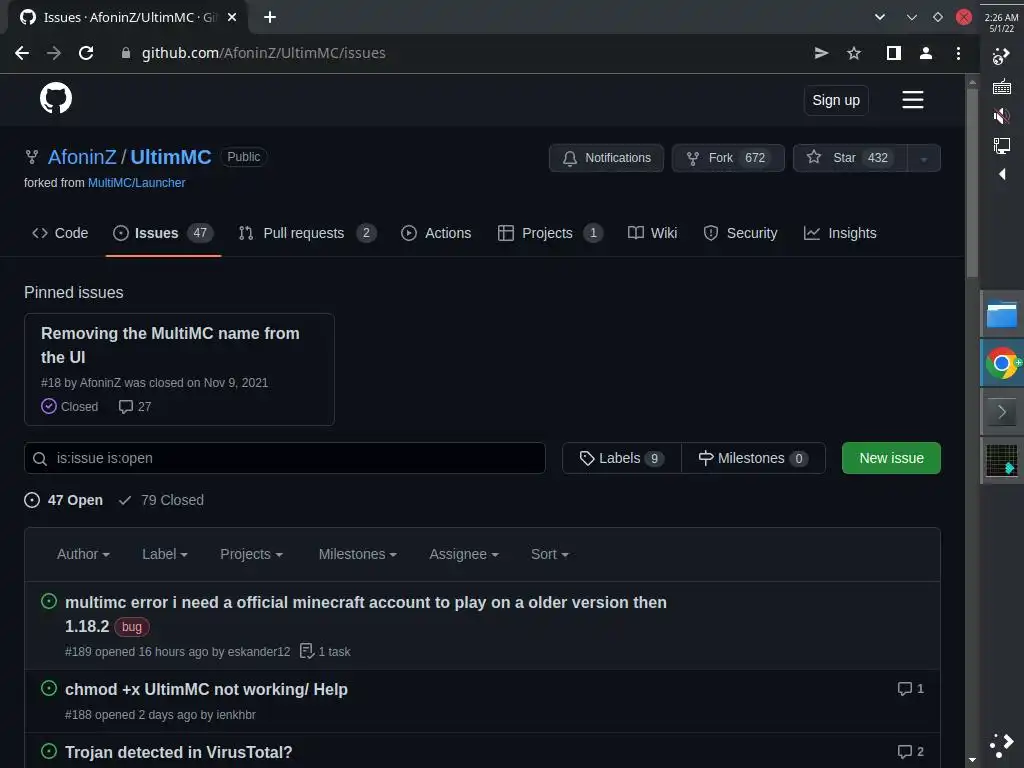Open the hamburger navigation menu
The width and height of the screenshot is (1024, 768).
912,100
